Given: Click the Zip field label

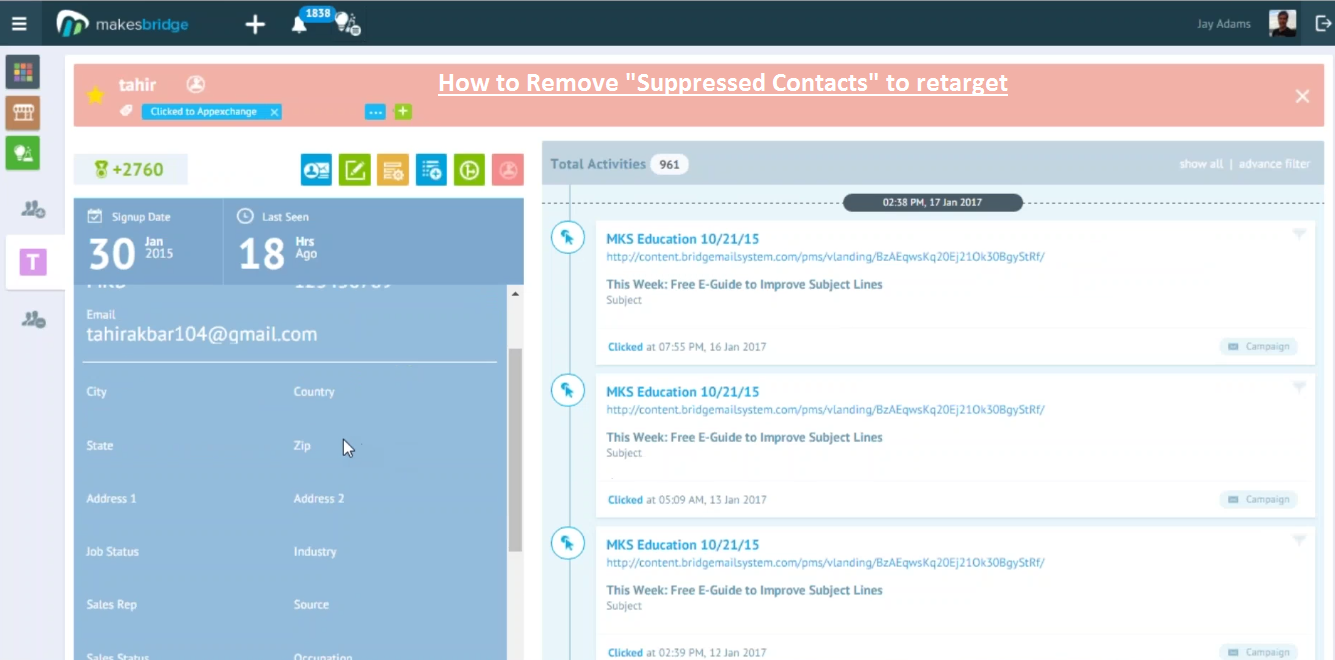Looking at the screenshot, I should tap(302, 446).
